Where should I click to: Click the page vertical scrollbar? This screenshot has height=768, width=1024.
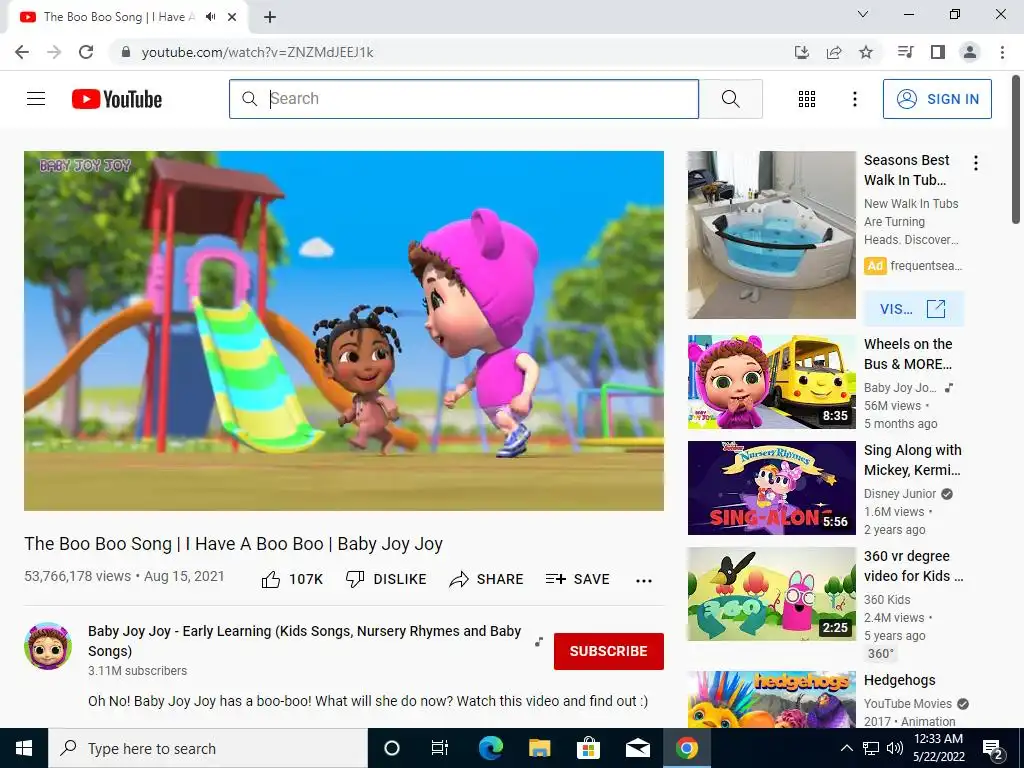1016,150
